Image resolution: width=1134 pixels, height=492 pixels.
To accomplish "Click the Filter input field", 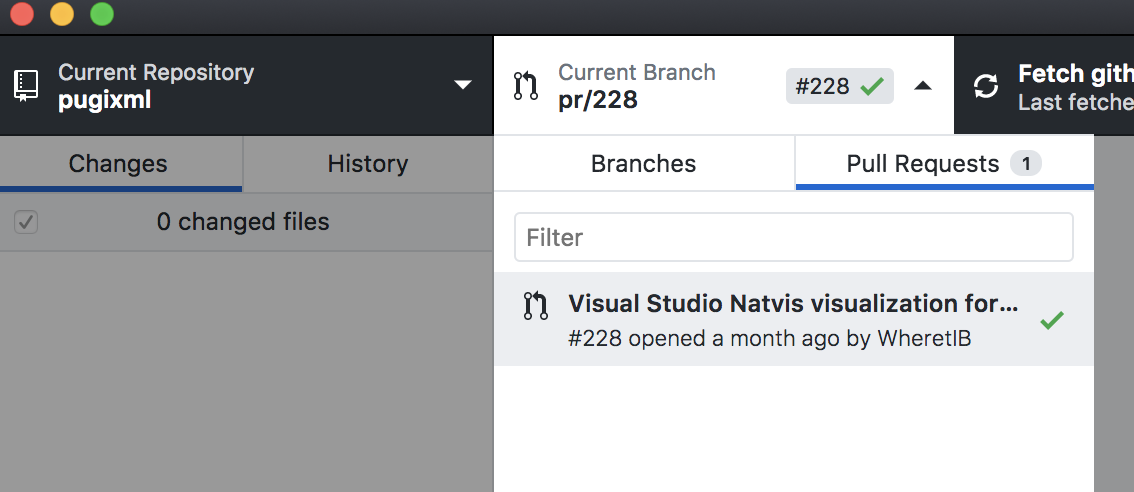I will point(793,237).
